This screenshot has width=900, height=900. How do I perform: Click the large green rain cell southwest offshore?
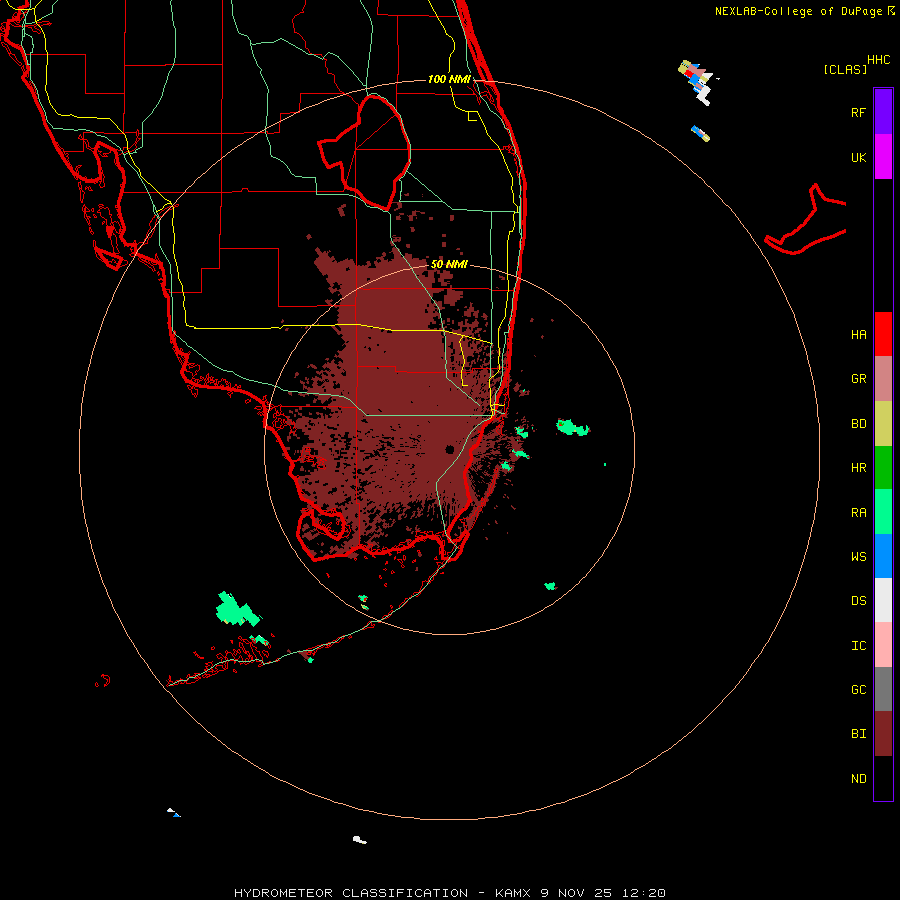[236, 610]
